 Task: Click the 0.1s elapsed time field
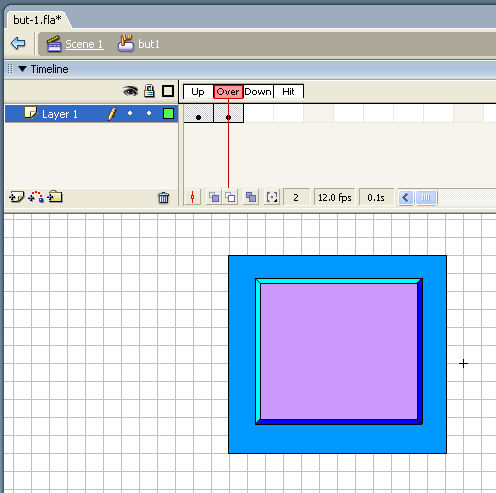click(376, 197)
